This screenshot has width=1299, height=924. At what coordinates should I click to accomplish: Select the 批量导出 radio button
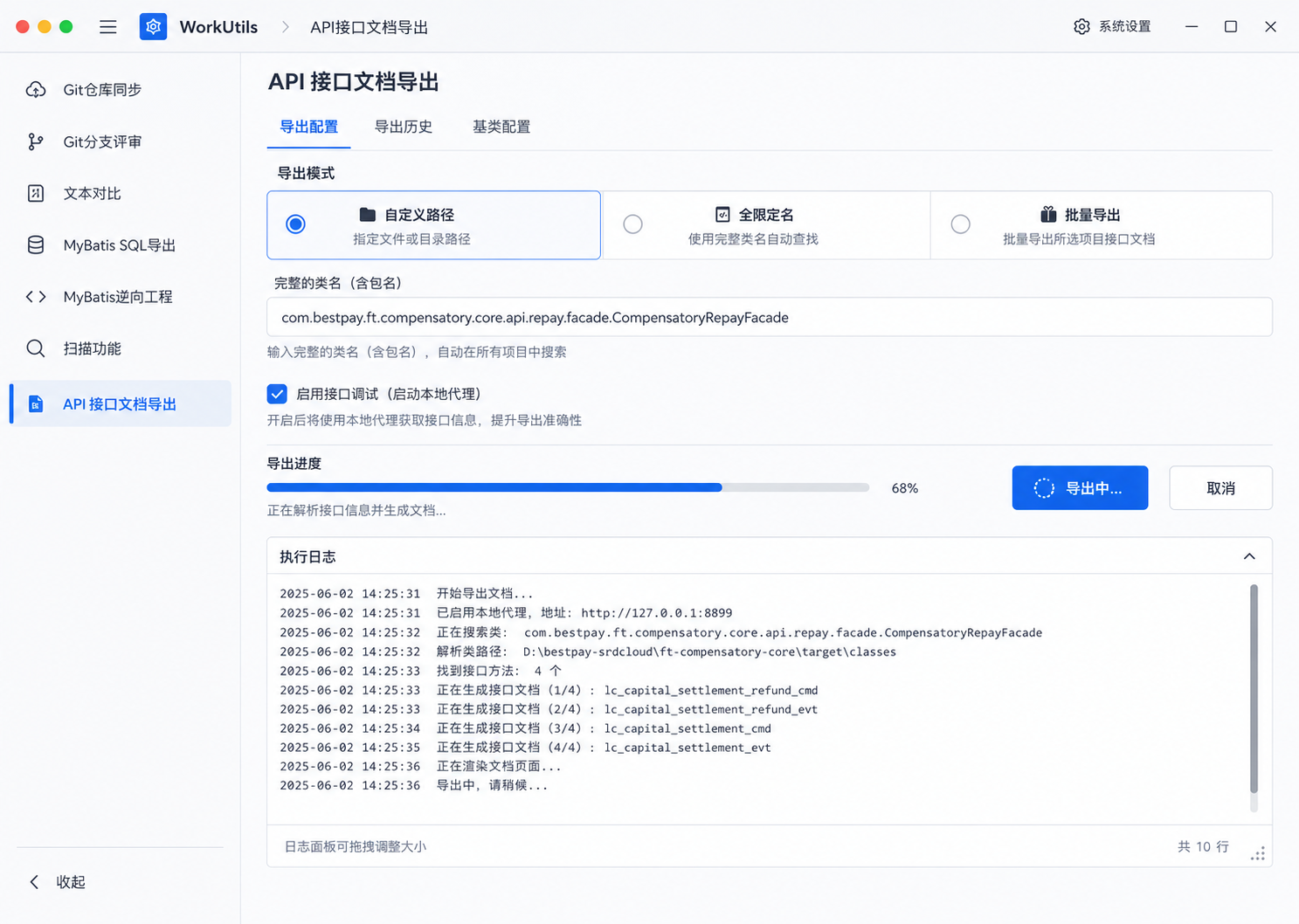[961, 224]
